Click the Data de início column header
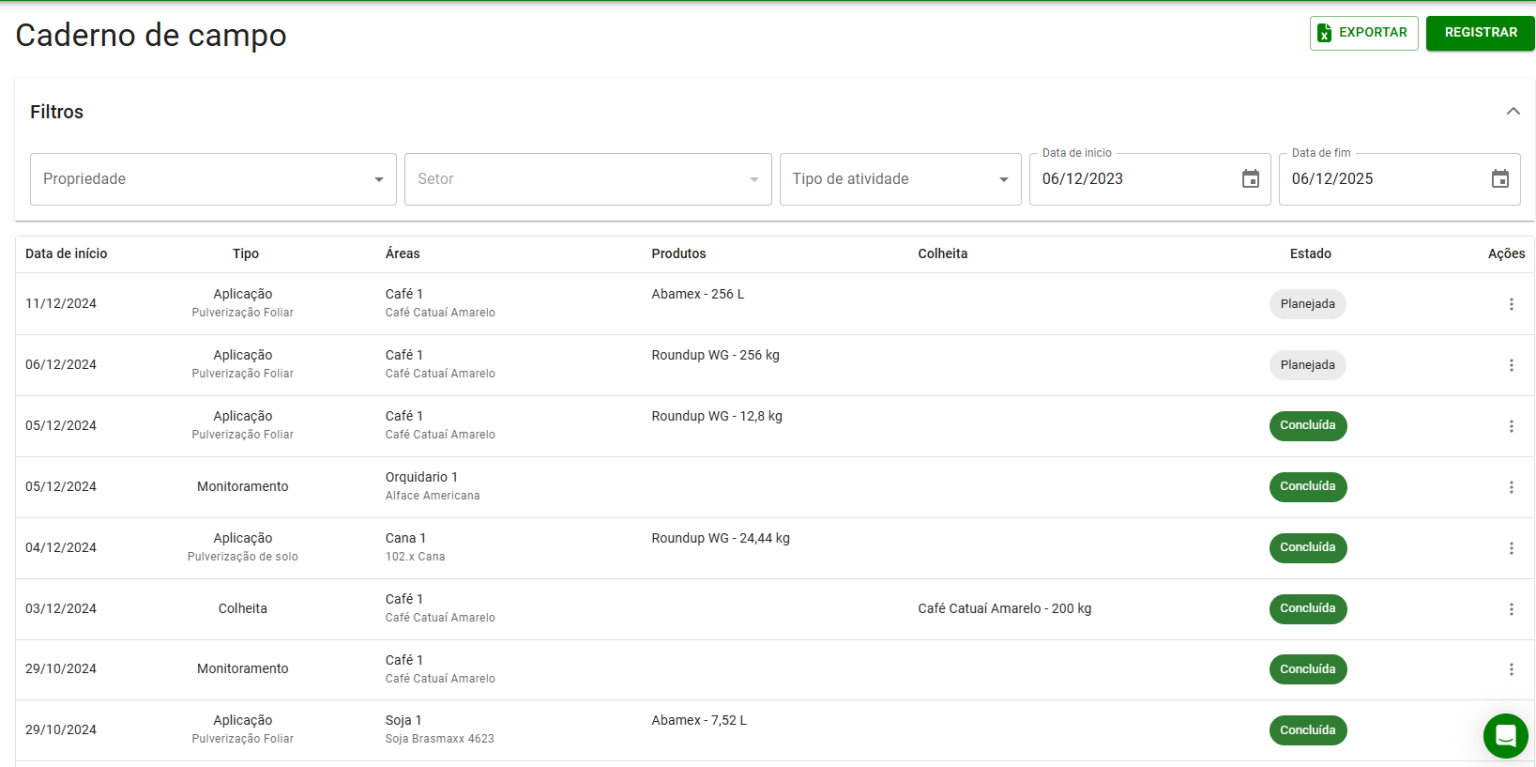 66,254
